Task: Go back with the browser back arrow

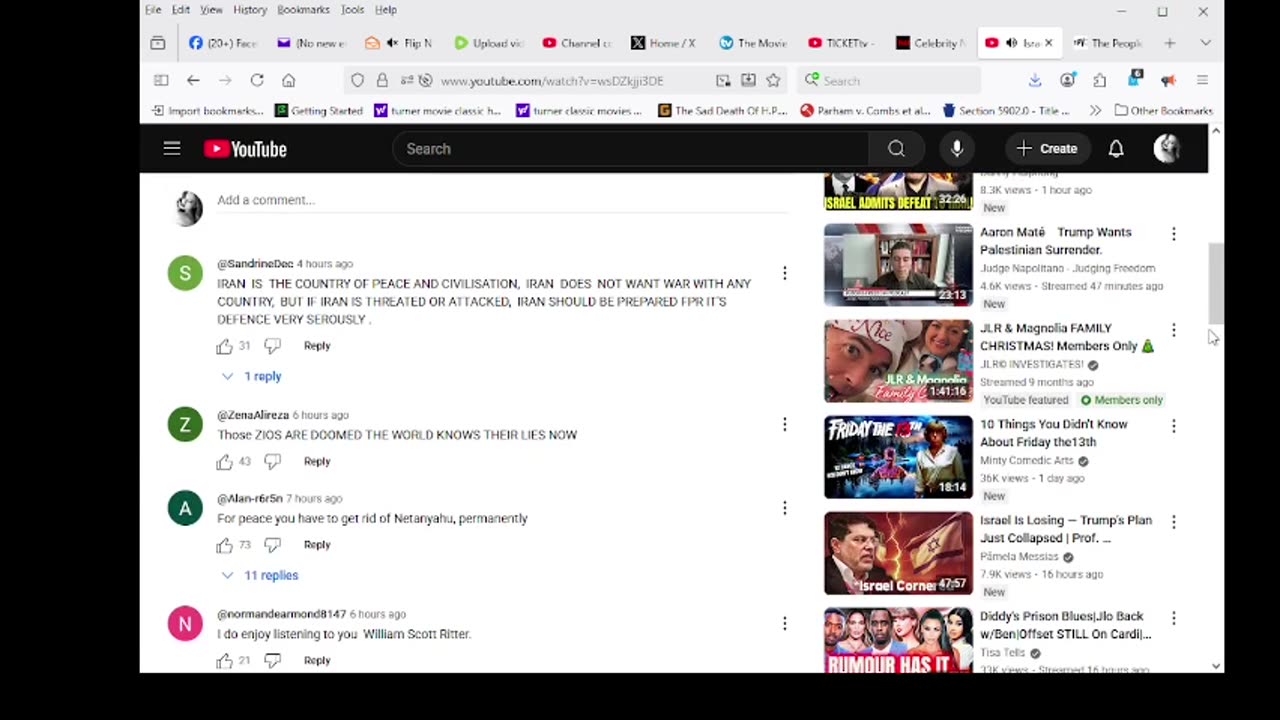Action: point(193,81)
